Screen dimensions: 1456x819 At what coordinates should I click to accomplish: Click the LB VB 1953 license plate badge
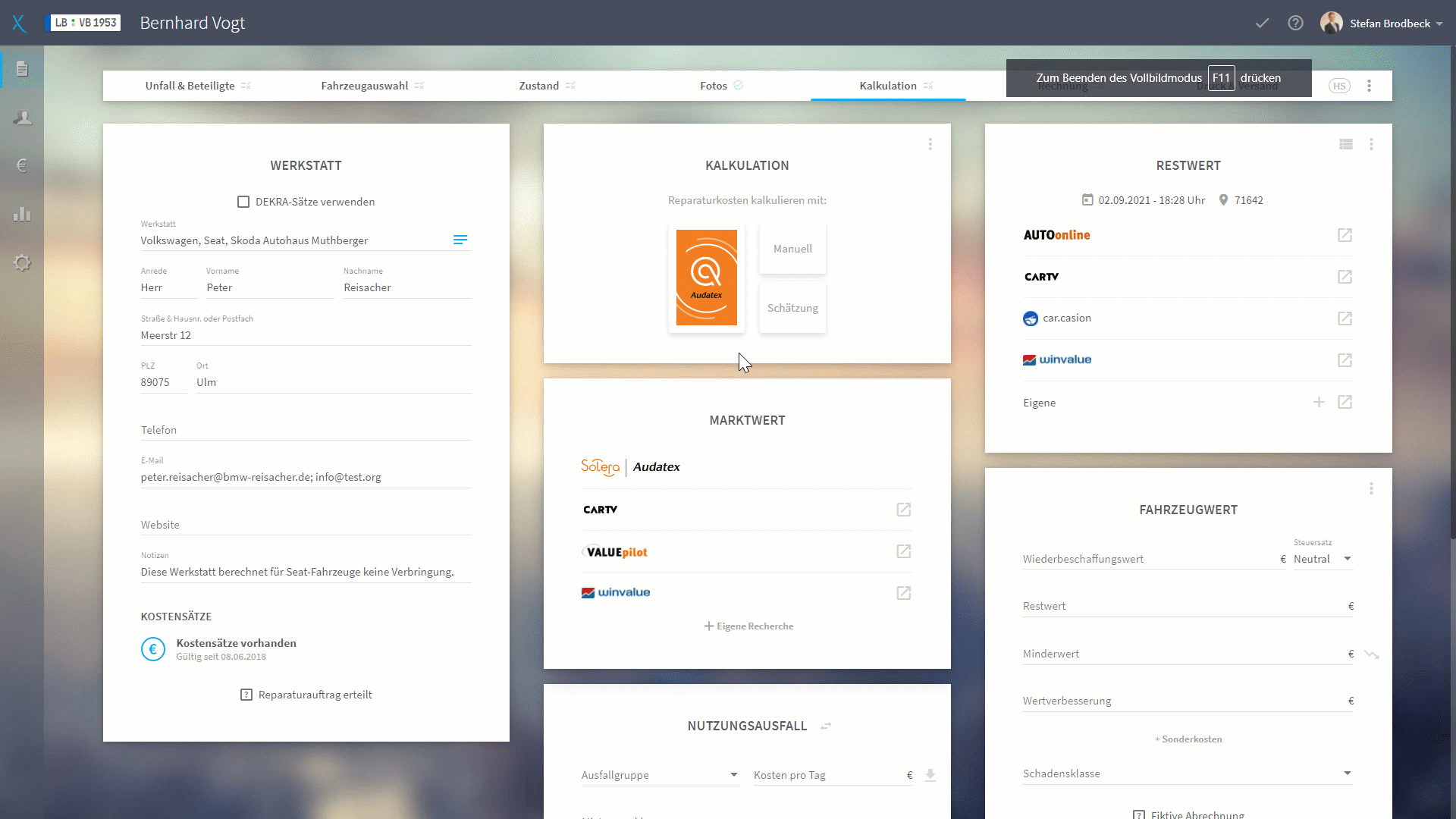coord(83,23)
